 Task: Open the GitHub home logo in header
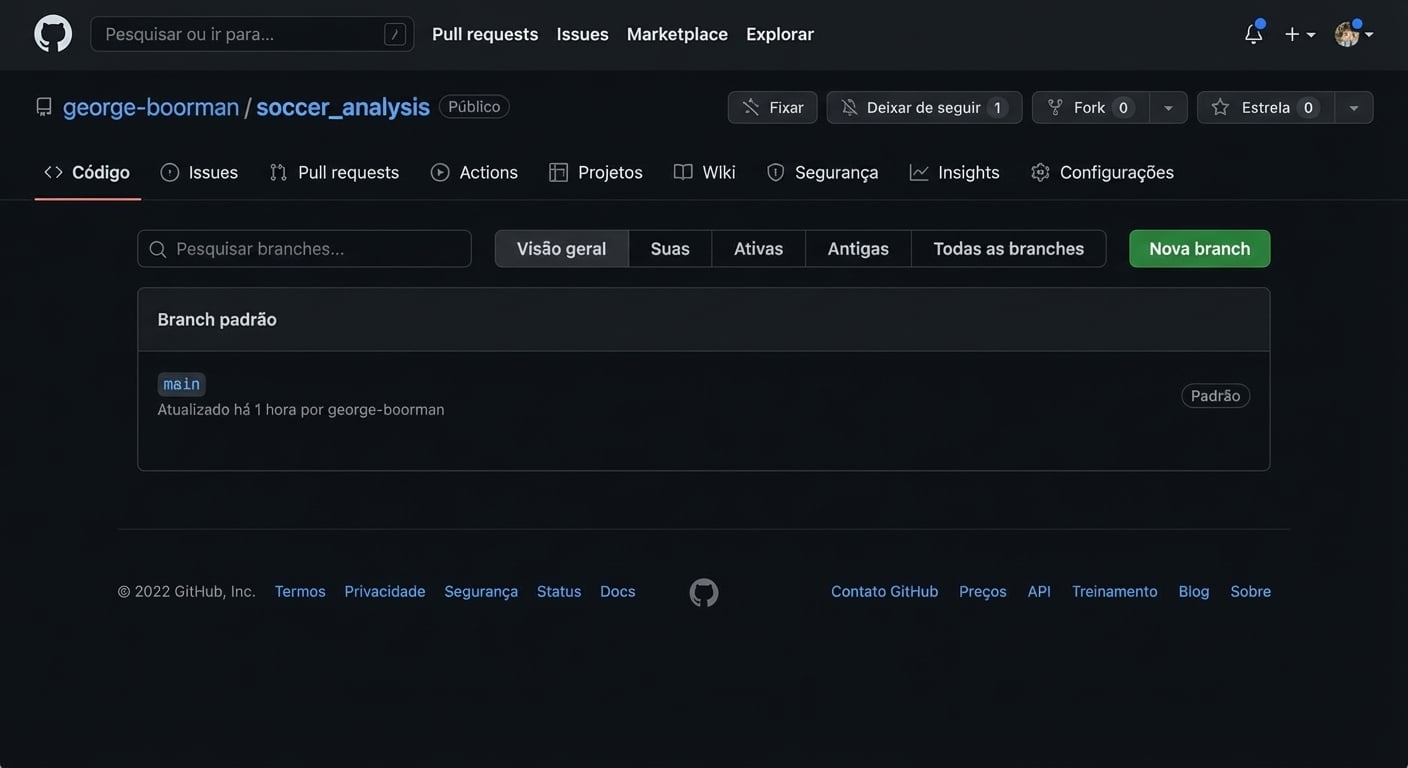point(53,34)
